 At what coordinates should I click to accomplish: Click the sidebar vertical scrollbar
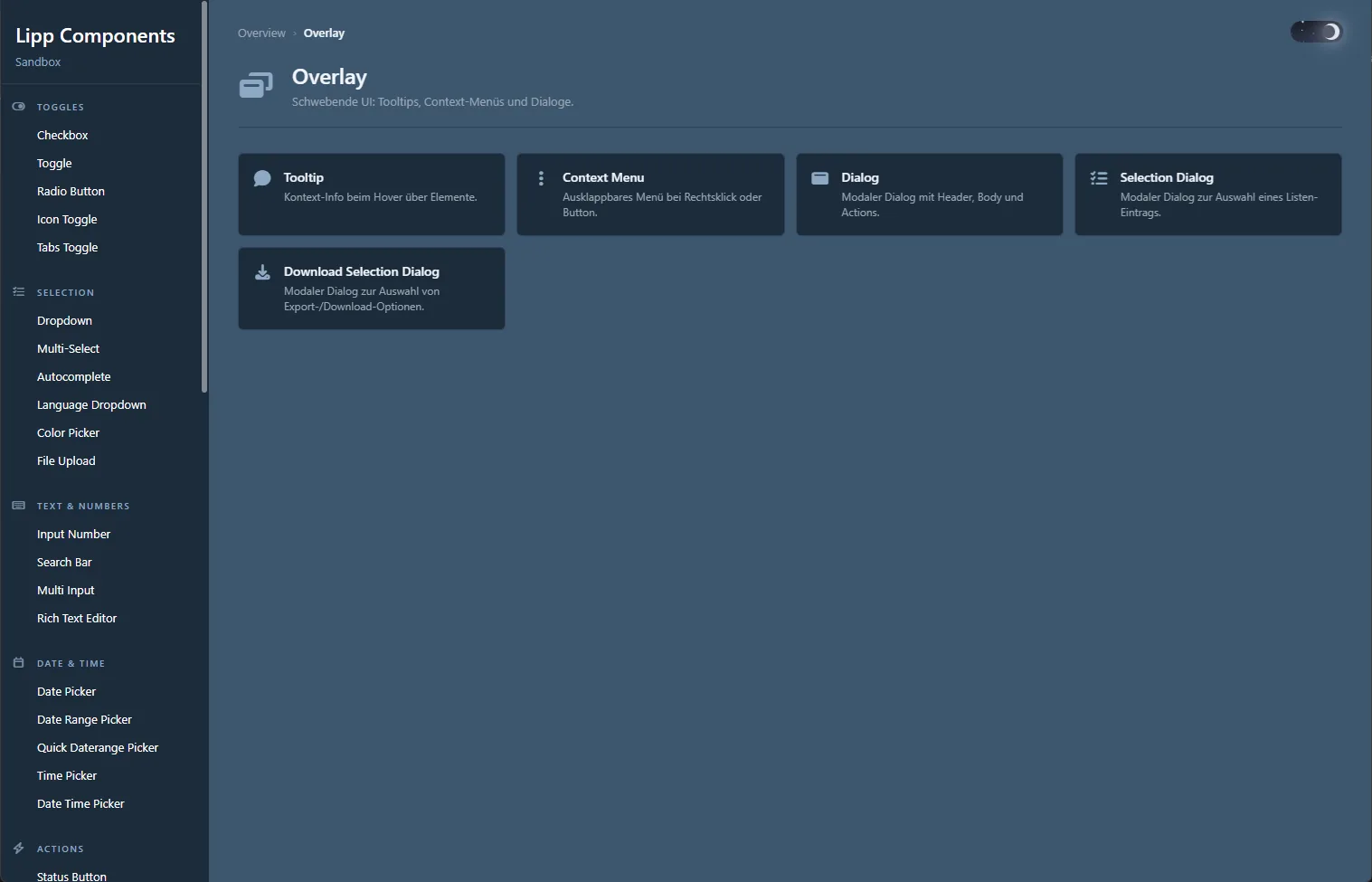tap(204, 196)
